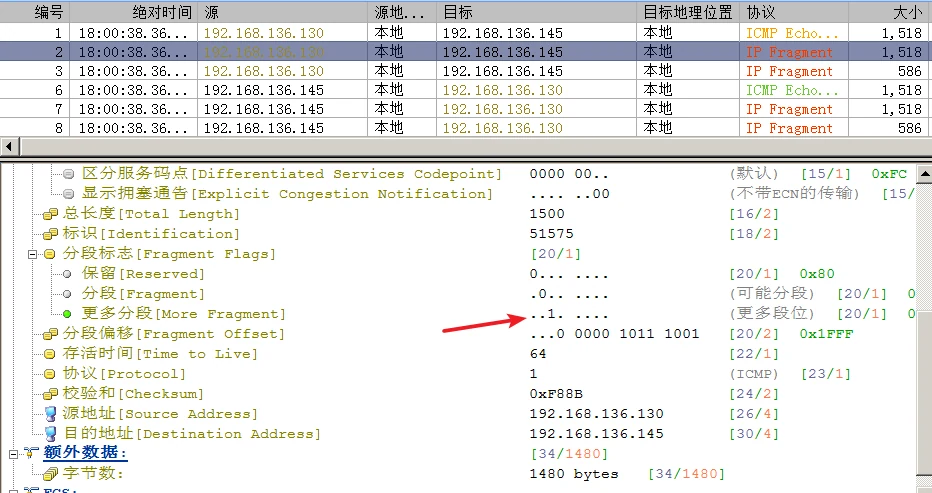This screenshot has height=493, width=932.
Task: Click fragment offset bits 0 0000 1011 1001
Action: point(615,334)
